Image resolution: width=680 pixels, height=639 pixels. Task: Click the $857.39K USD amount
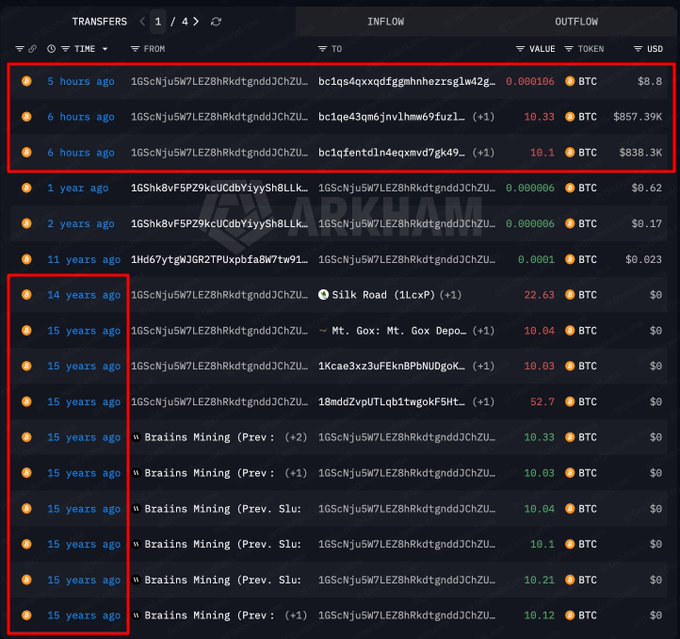click(638, 117)
